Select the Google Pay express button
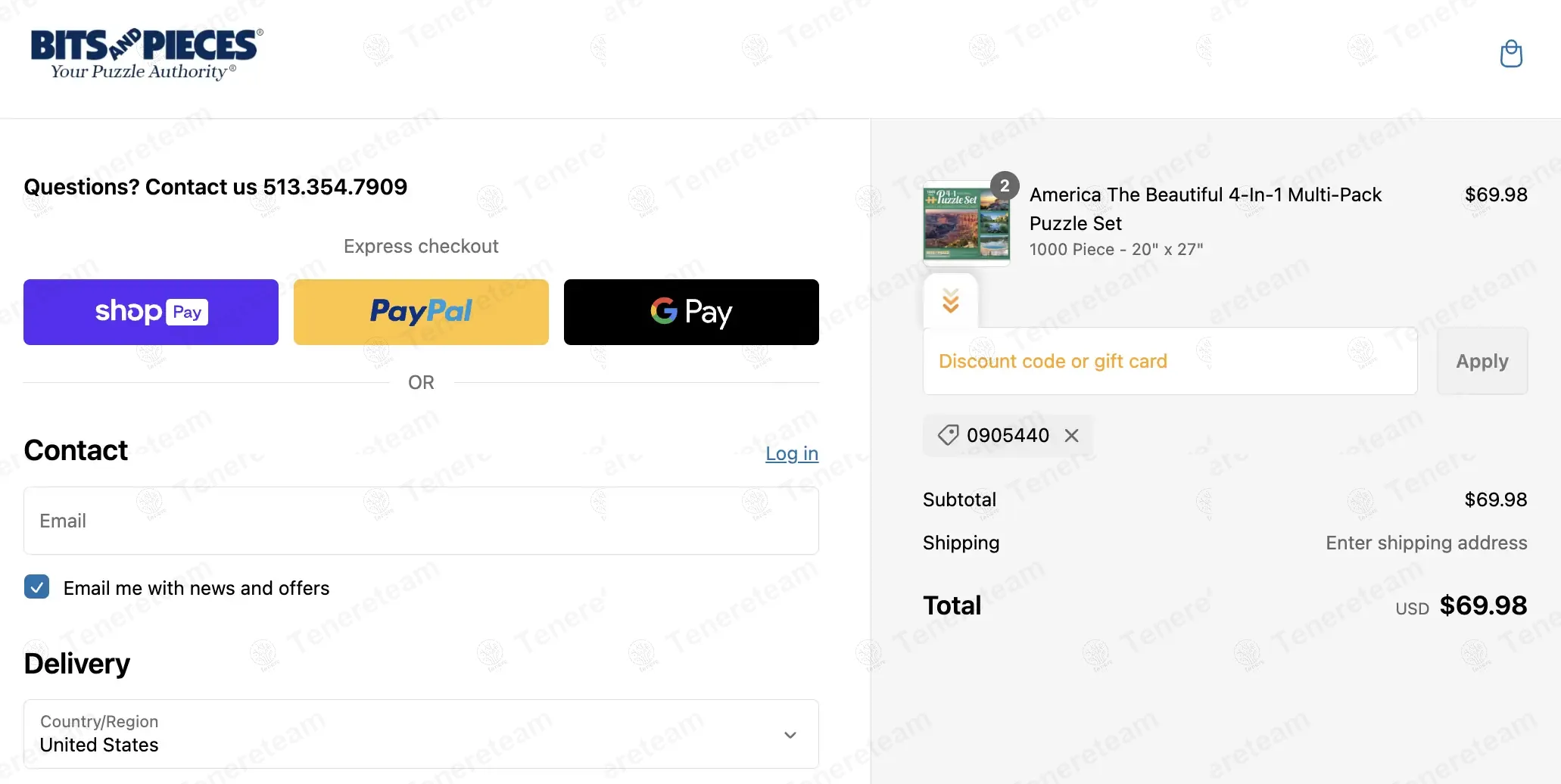 (691, 312)
